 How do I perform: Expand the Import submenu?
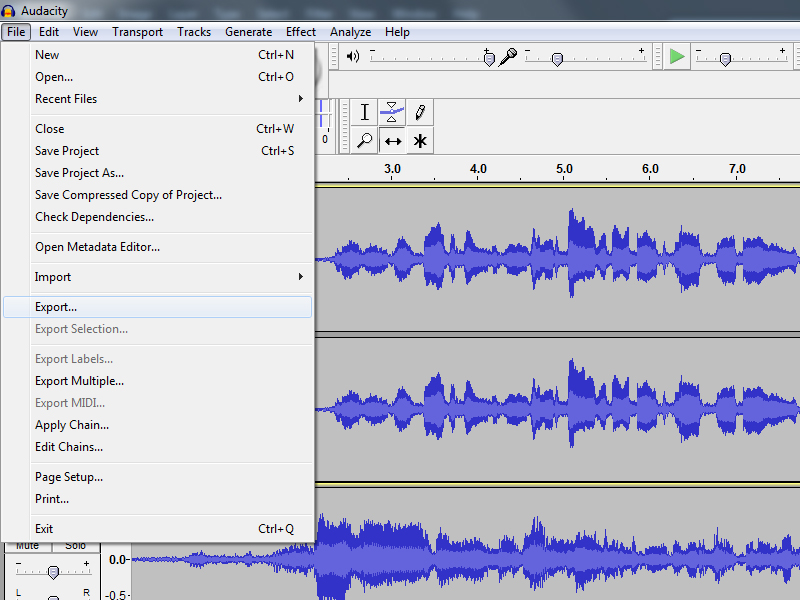point(158,277)
